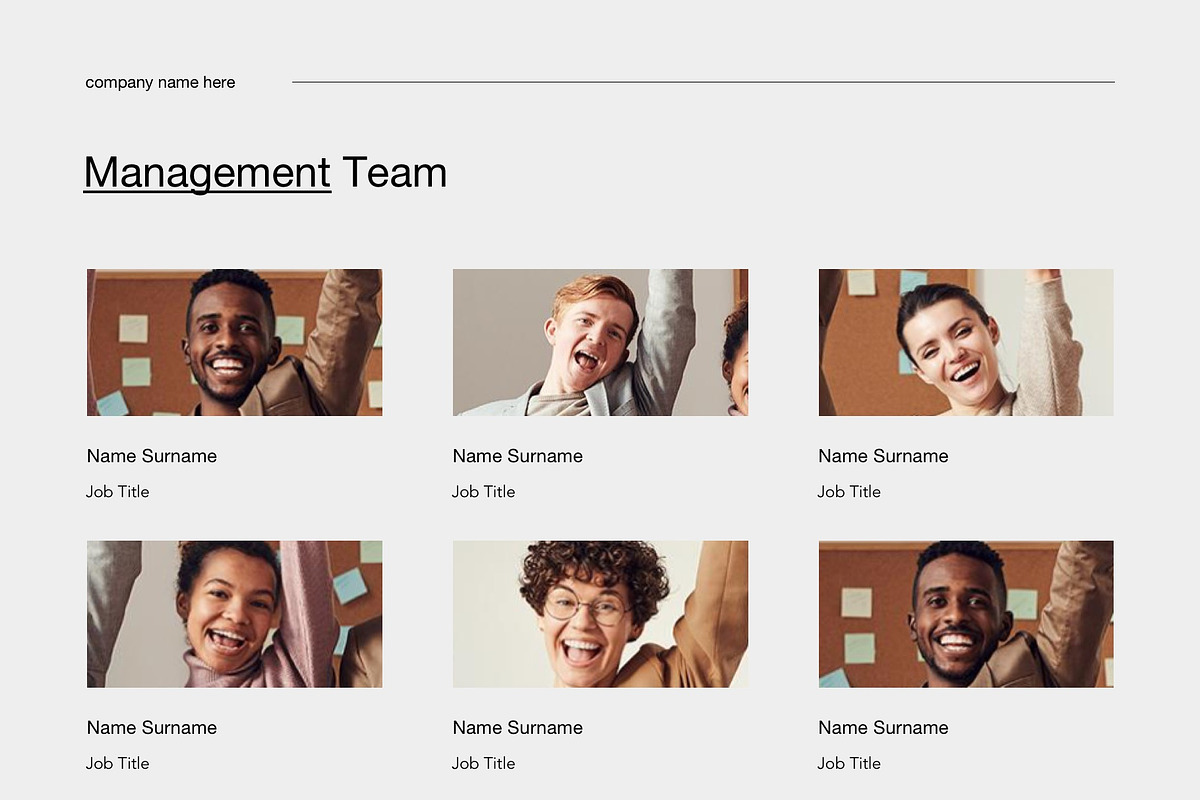The height and width of the screenshot is (800, 1200).
Task: Open photo of bearded man, bottom right
Action: point(966,614)
